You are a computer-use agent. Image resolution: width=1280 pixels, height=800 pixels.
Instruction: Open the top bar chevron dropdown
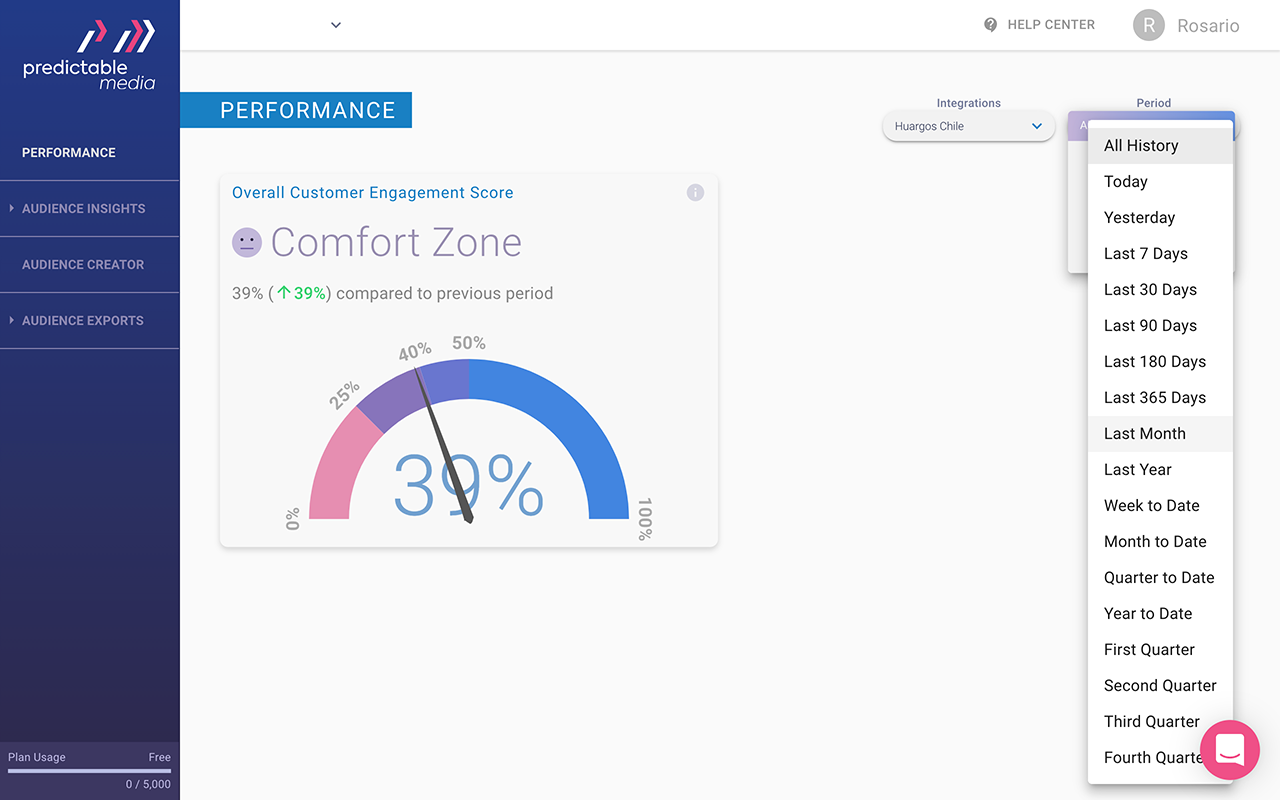tap(336, 25)
